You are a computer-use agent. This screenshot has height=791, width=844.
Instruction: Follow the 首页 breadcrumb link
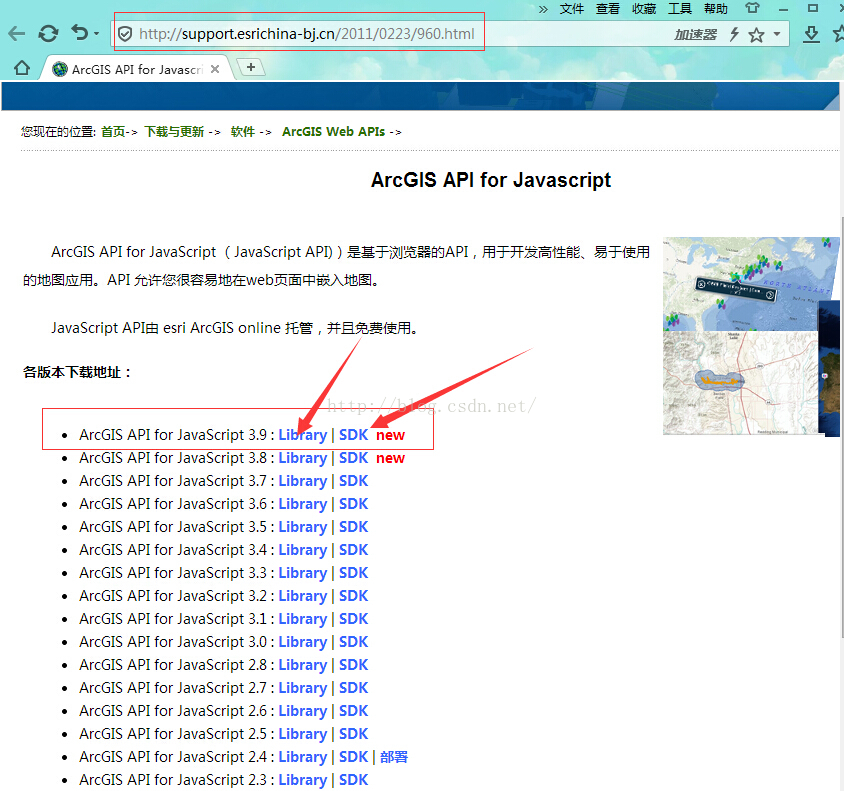coord(113,132)
